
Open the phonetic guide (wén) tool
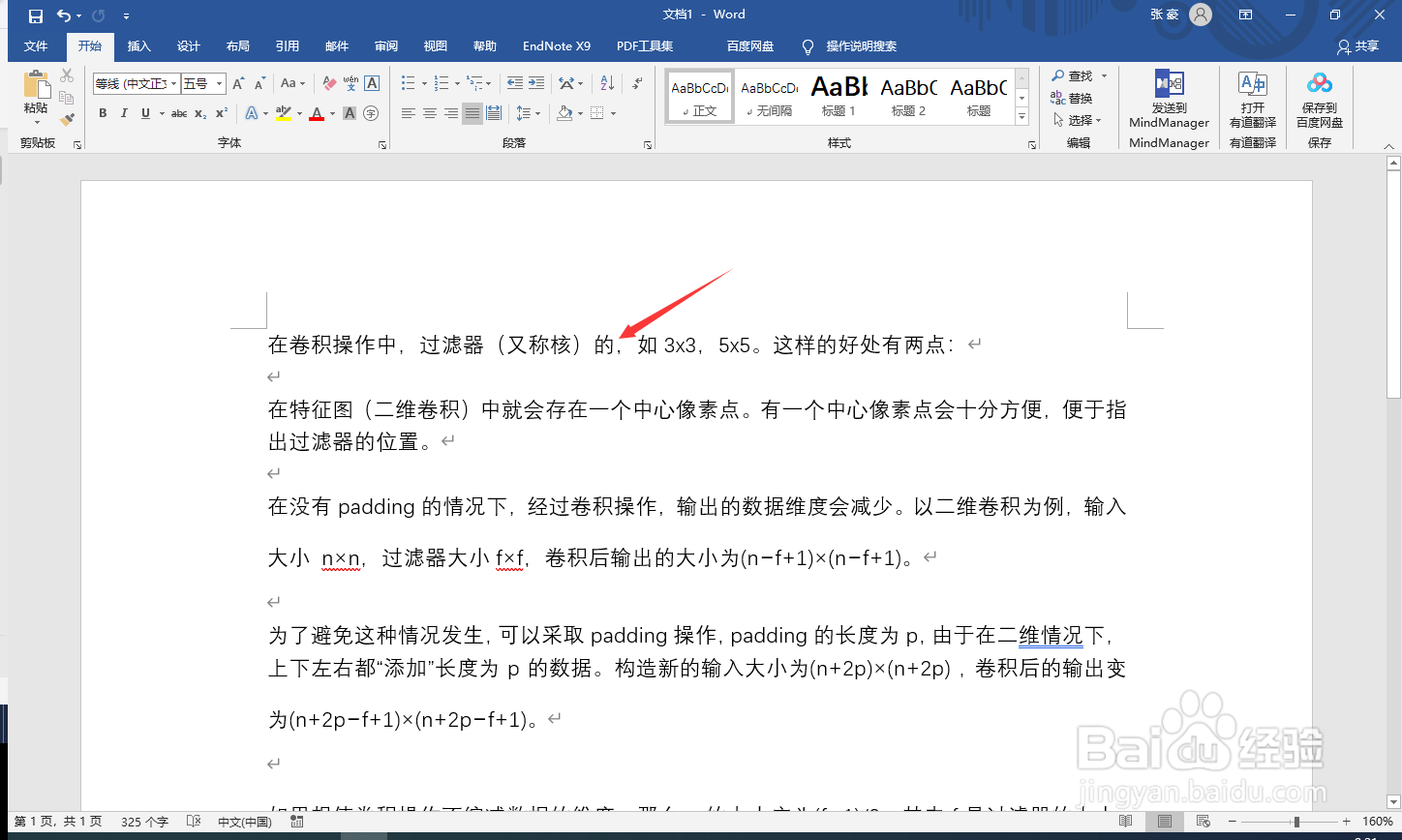click(x=350, y=84)
